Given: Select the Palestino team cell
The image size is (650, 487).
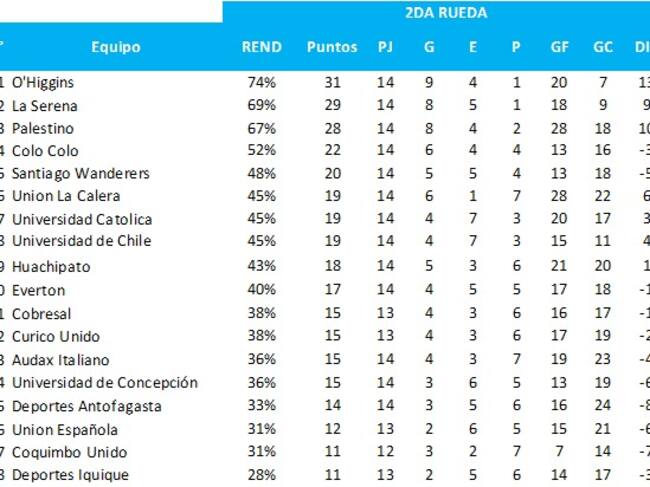Looking at the screenshot, I should pos(43,128).
